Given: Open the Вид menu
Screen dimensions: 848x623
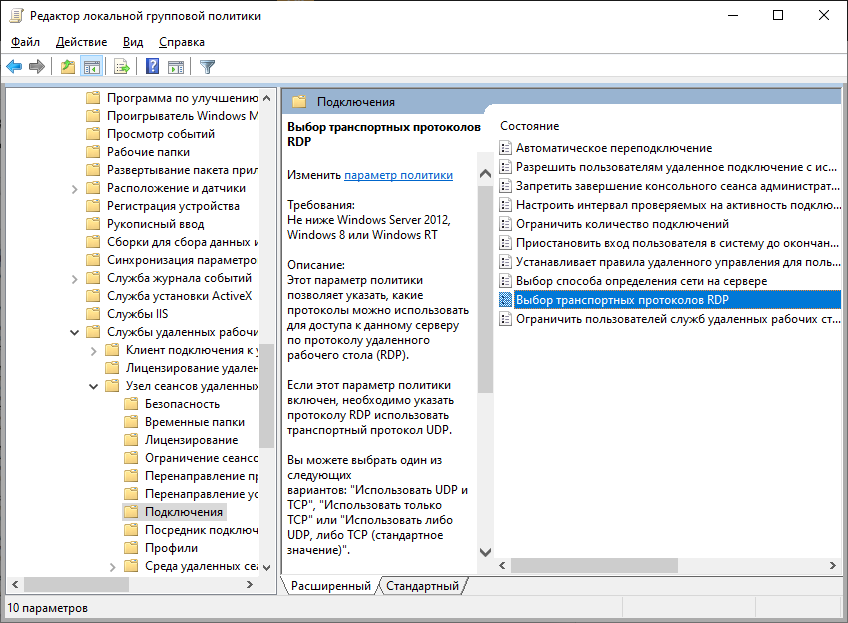Looking at the screenshot, I should [133, 42].
